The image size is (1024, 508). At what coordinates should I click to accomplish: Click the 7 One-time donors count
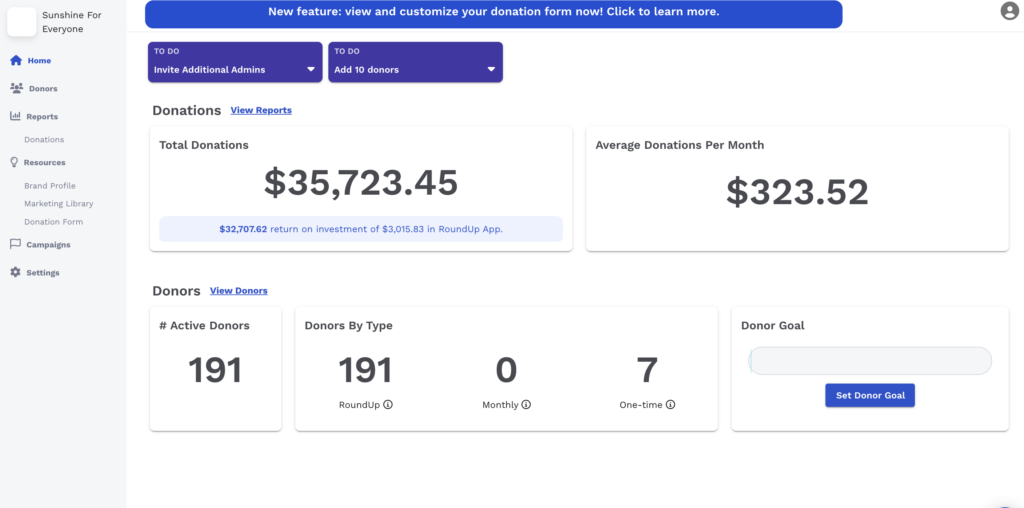click(x=647, y=370)
